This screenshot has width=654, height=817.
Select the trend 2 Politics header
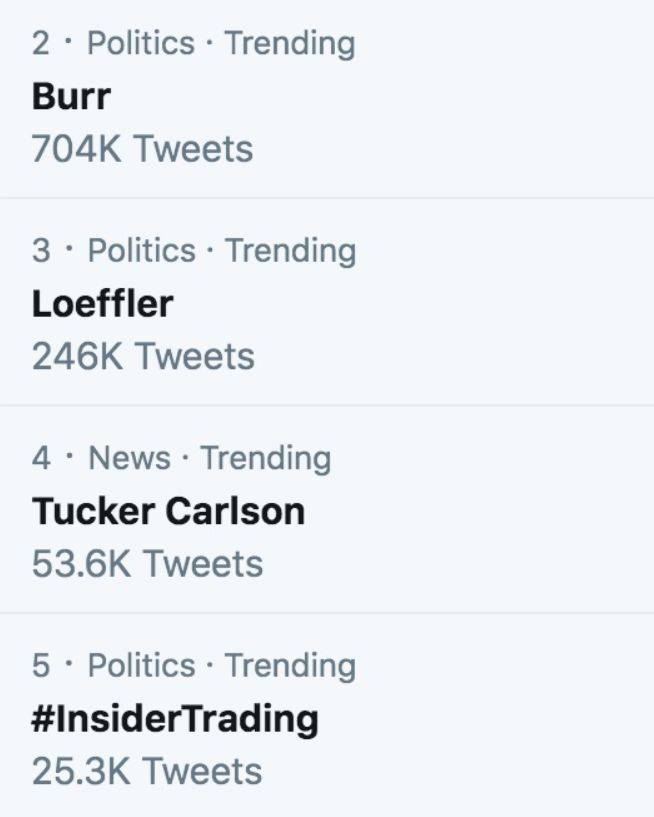coord(194,44)
